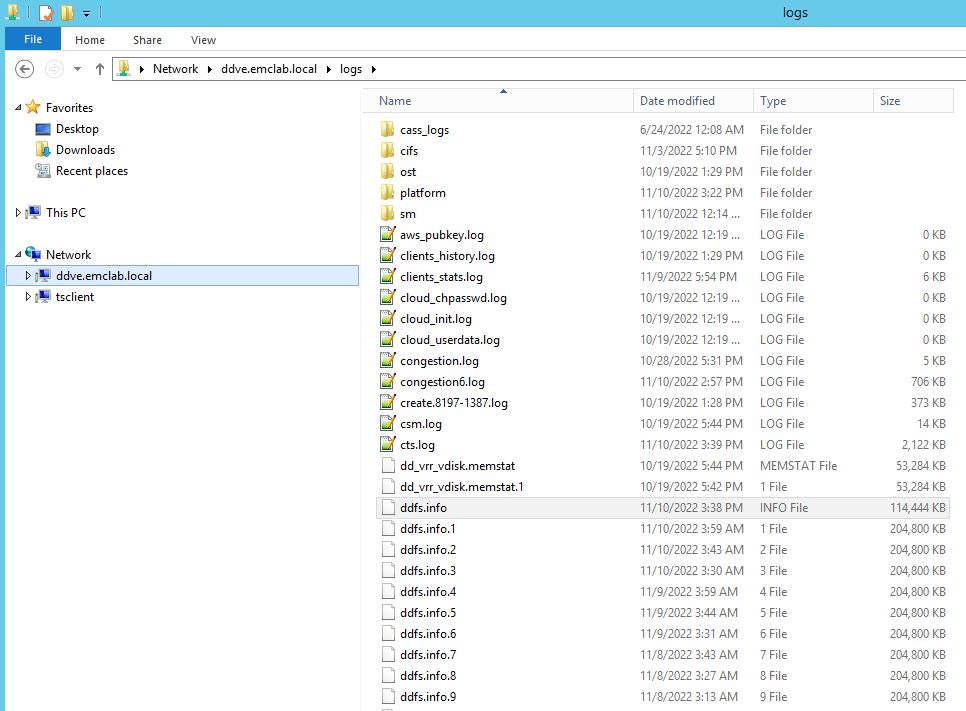This screenshot has height=711, width=966.
Task: Select the dd_vrr_vdisk.memstat file
Action: (x=462, y=465)
